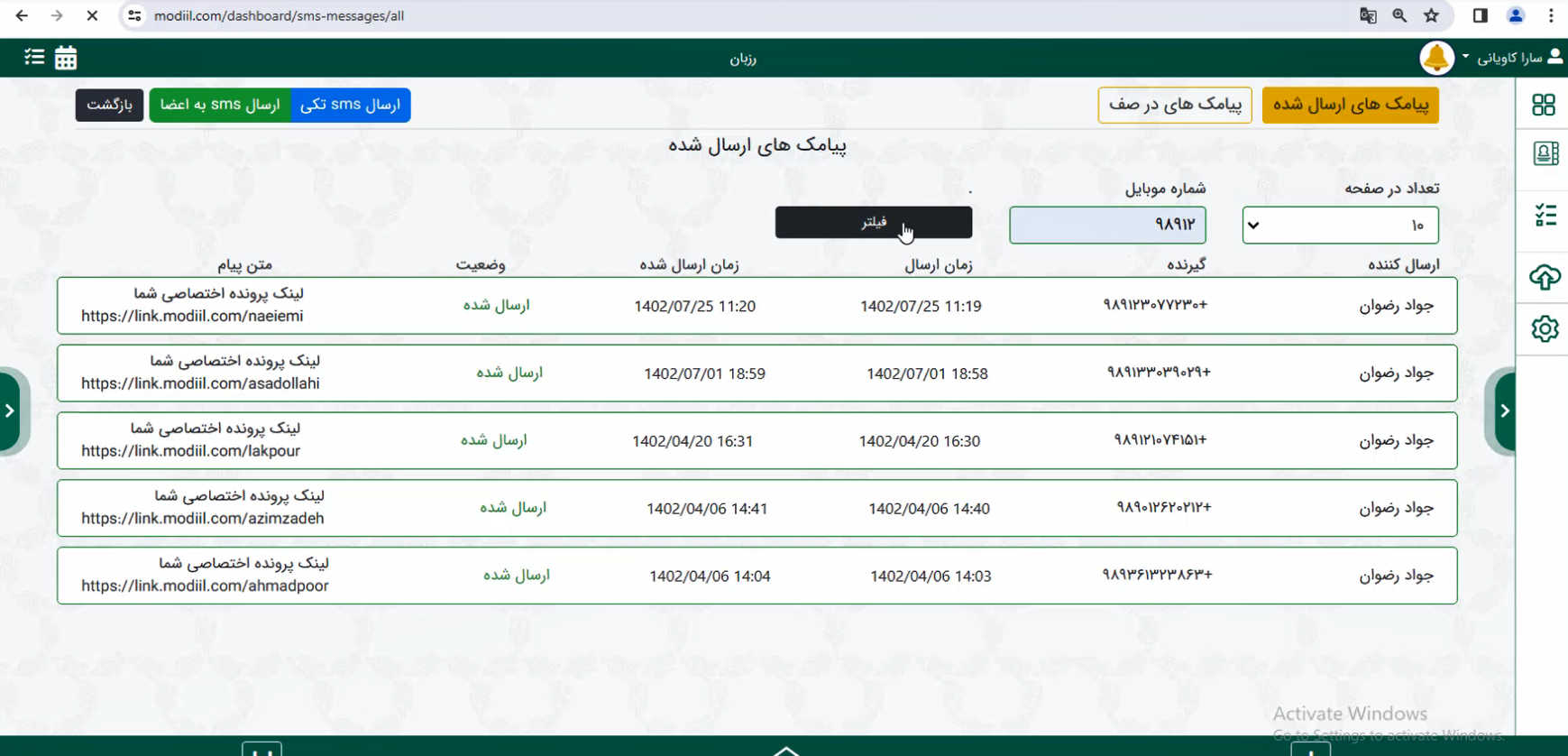Screen dimensions: 1568x756
Task: Click the black فیلتر button
Action: click(873, 222)
